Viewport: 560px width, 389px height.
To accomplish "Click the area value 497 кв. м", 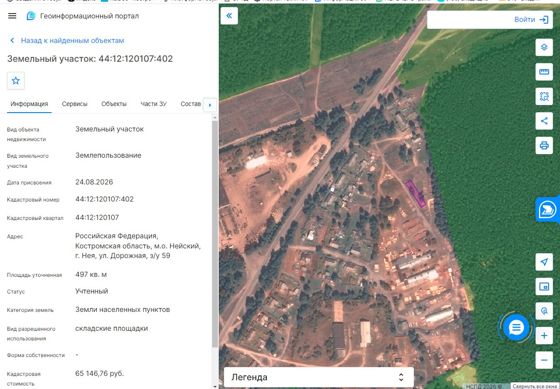I will tap(91, 275).
